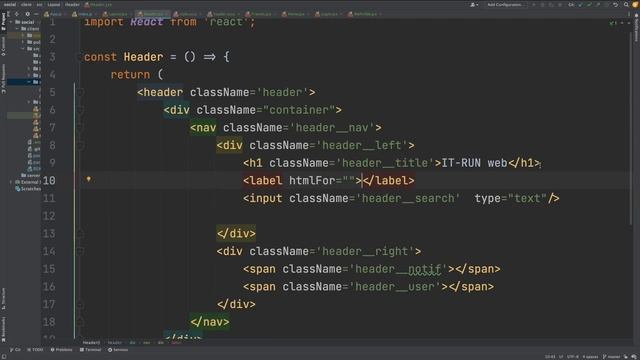
Task: Hide the Project panel with minus icon
Action: pos(36,14)
